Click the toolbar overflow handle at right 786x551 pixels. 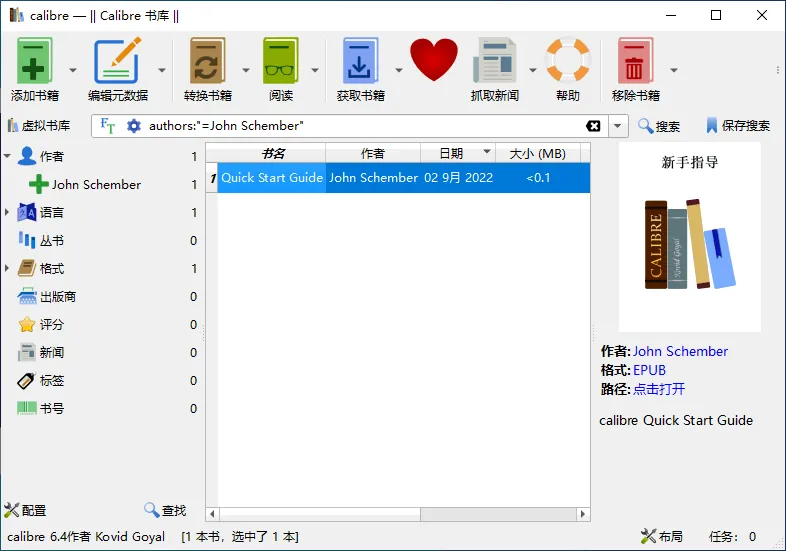pos(777,70)
